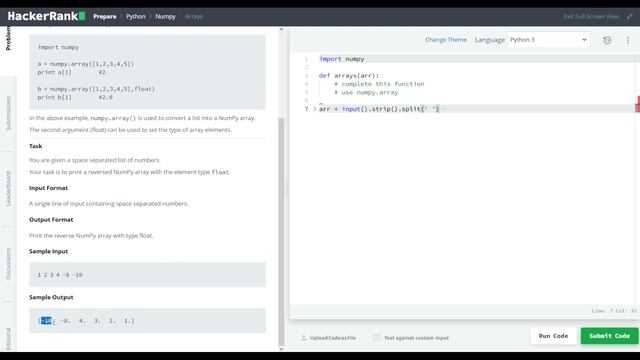Click the Submit Code button

609,336
